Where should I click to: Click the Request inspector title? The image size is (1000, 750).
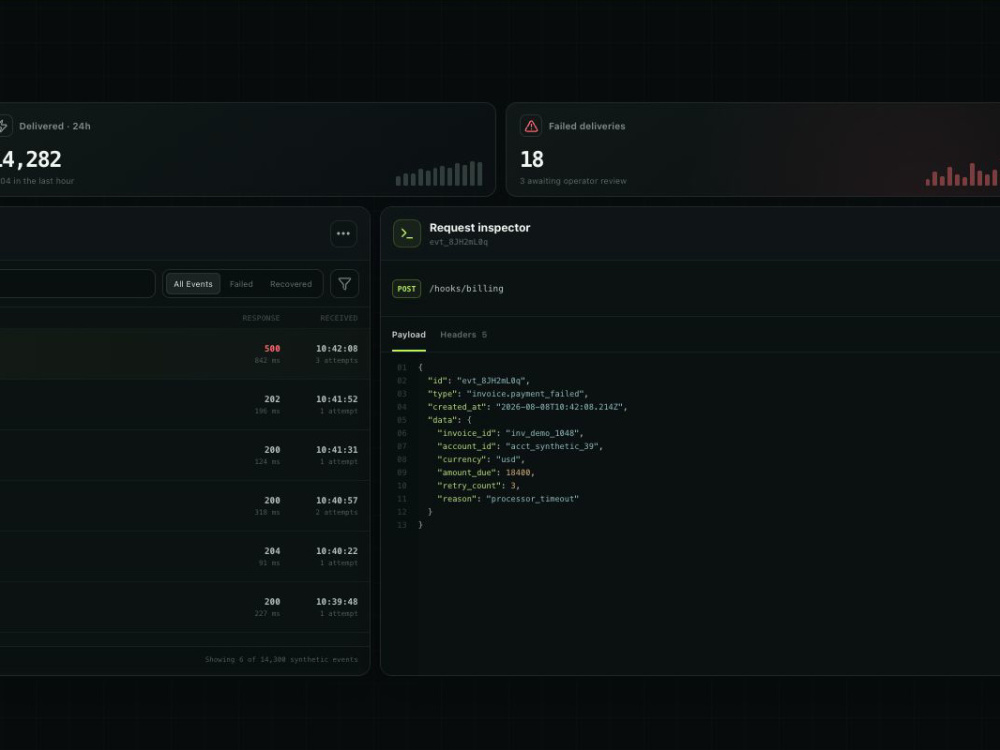point(480,228)
